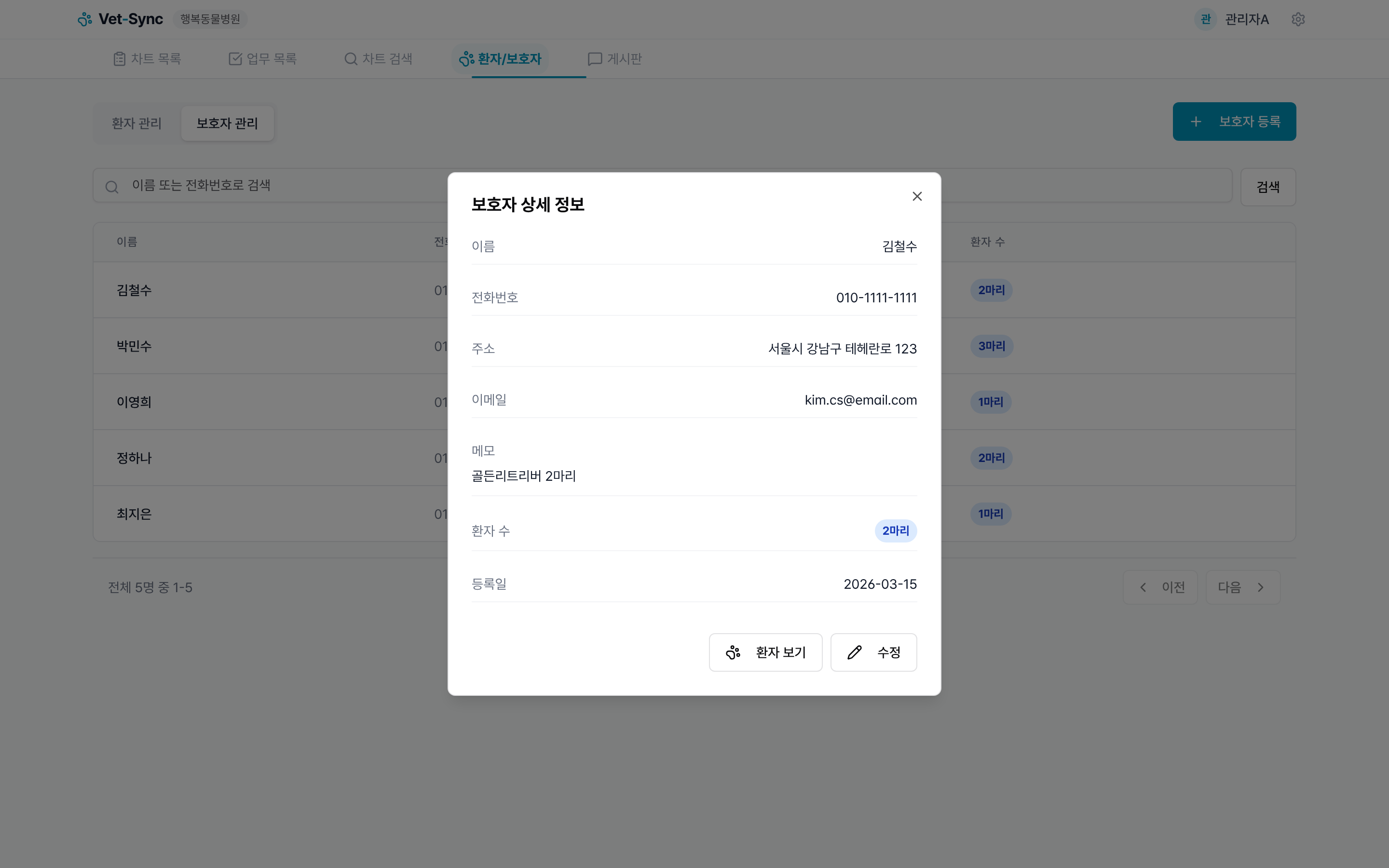Click the pencil icon on the 수정 button

tap(854, 652)
